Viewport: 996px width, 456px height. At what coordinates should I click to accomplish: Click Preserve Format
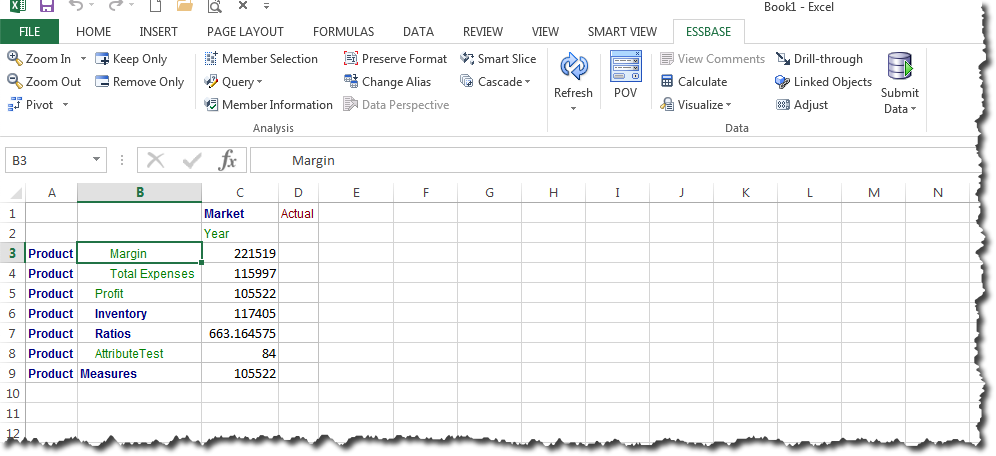tap(395, 58)
